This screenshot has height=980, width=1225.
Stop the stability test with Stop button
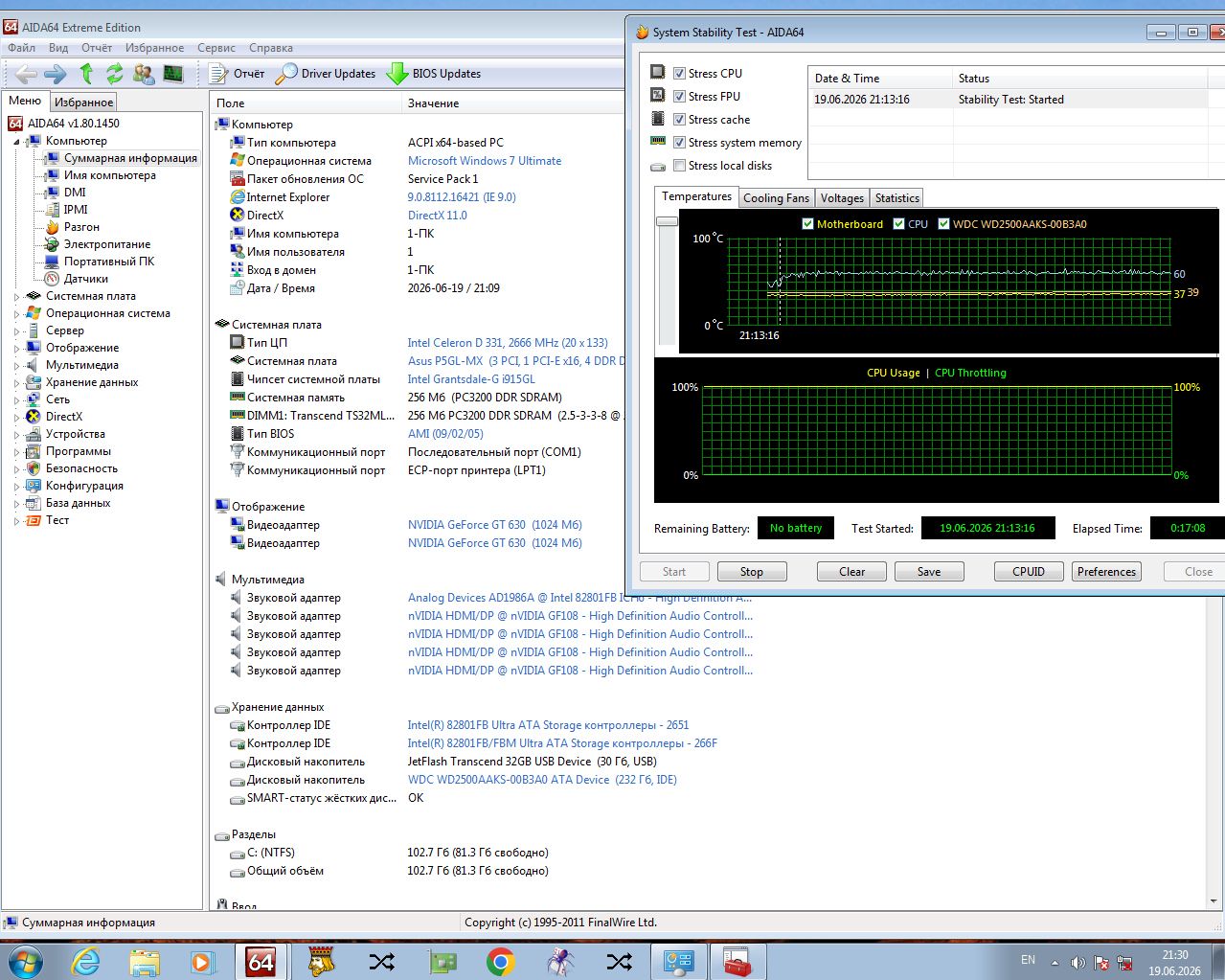click(752, 572)
